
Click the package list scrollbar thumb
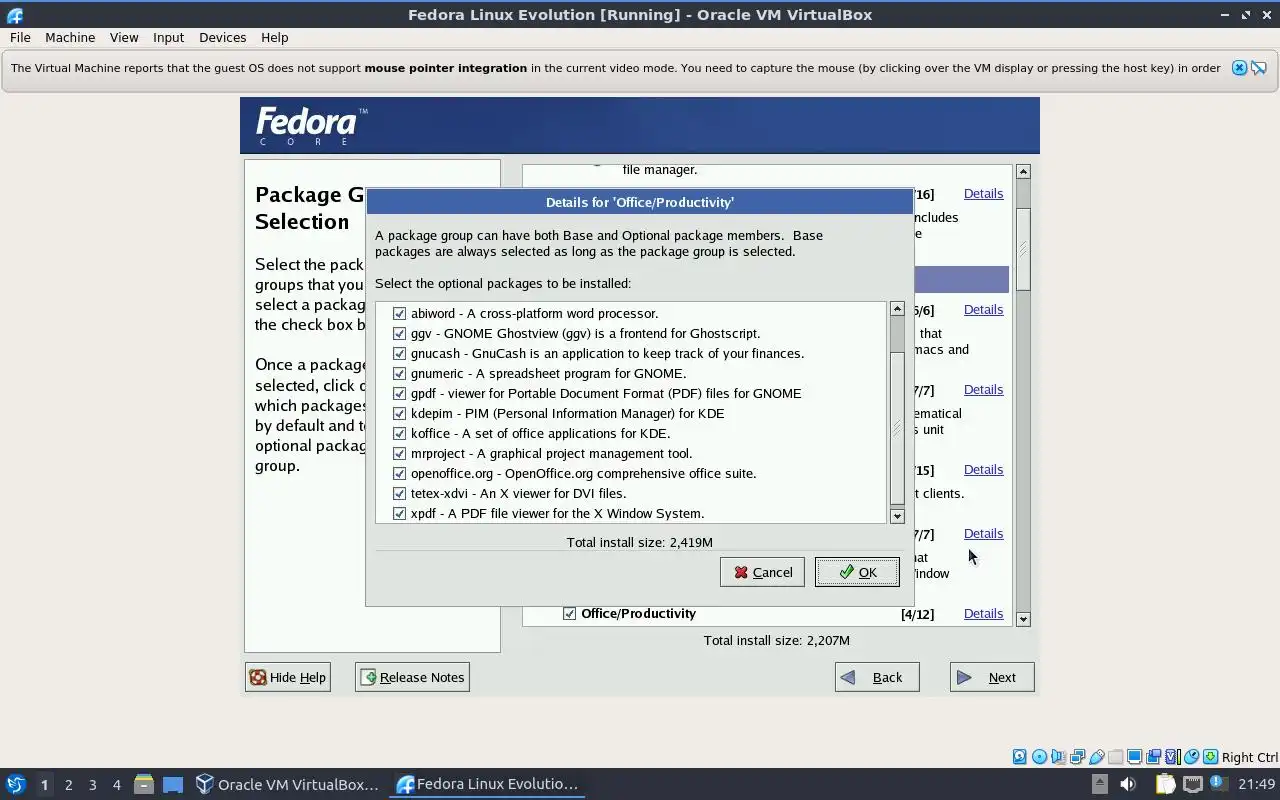tap(897, 428)
